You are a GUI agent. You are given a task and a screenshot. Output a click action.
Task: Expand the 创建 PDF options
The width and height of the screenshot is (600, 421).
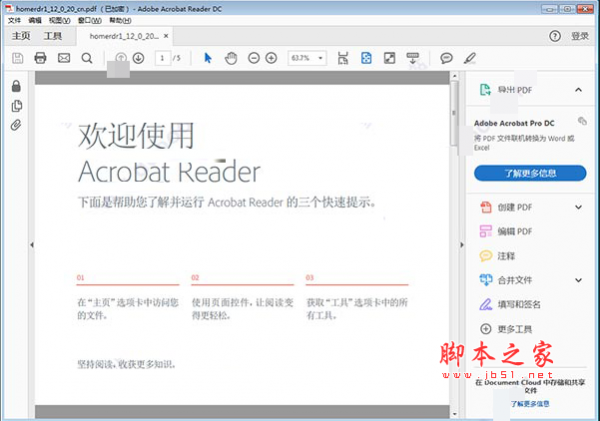pyautogui.click(x=578, y=207)
